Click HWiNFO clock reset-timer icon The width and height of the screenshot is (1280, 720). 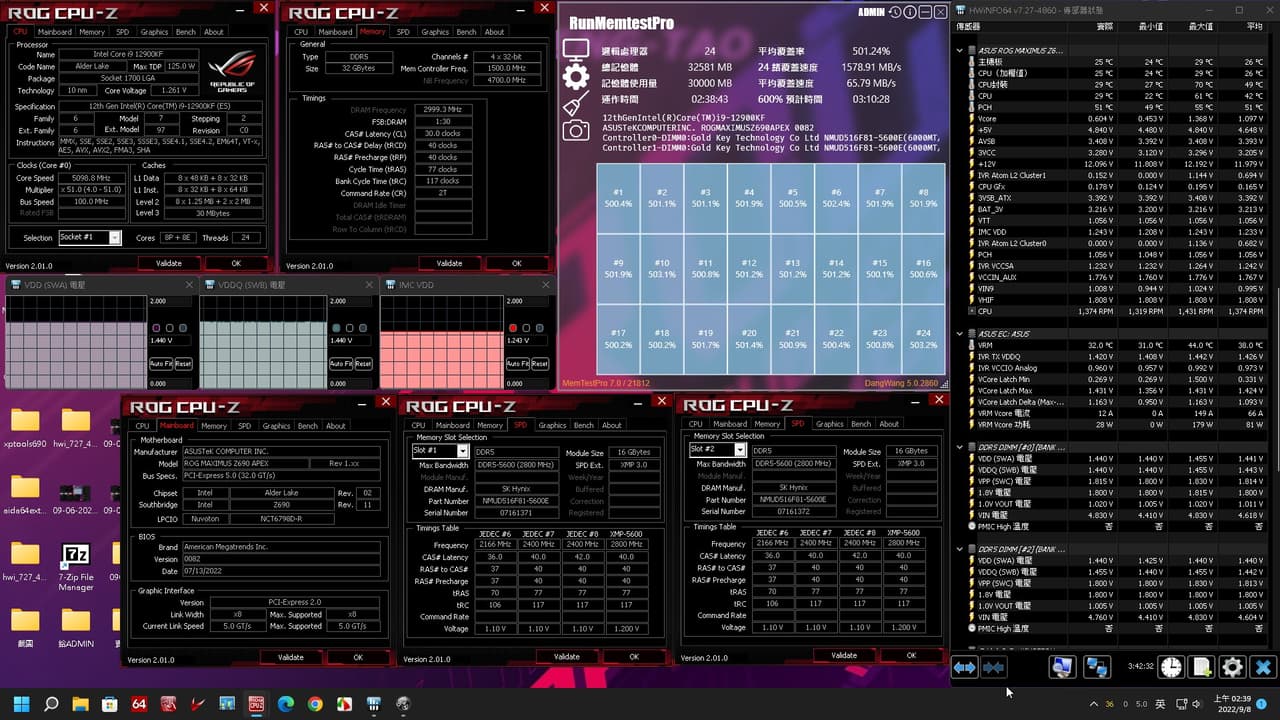pyautogui.click(x=1171, y=667)
